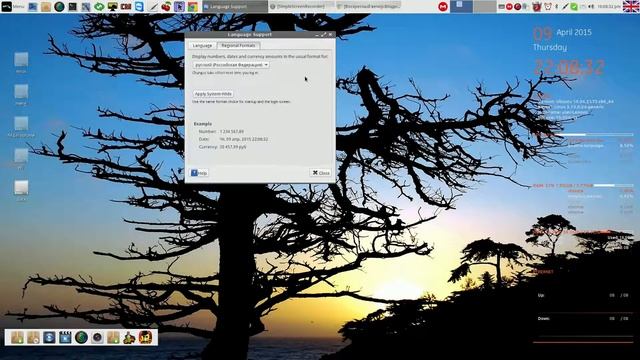Viewport: 640px width, 360px height.
Task: Launch the camera lens dock icon
Action: point(97,338)
